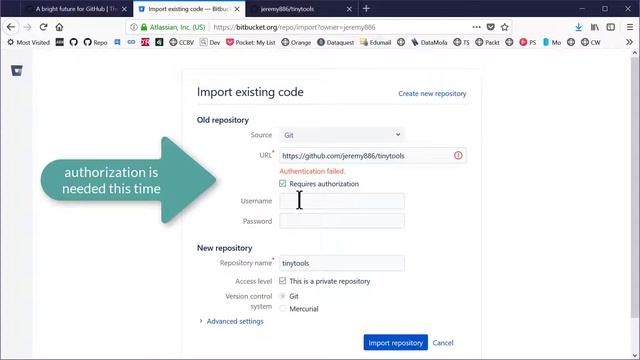Click the Import repository button
Viewport: 640px width, 360px height.
click(x=396, y=342)
